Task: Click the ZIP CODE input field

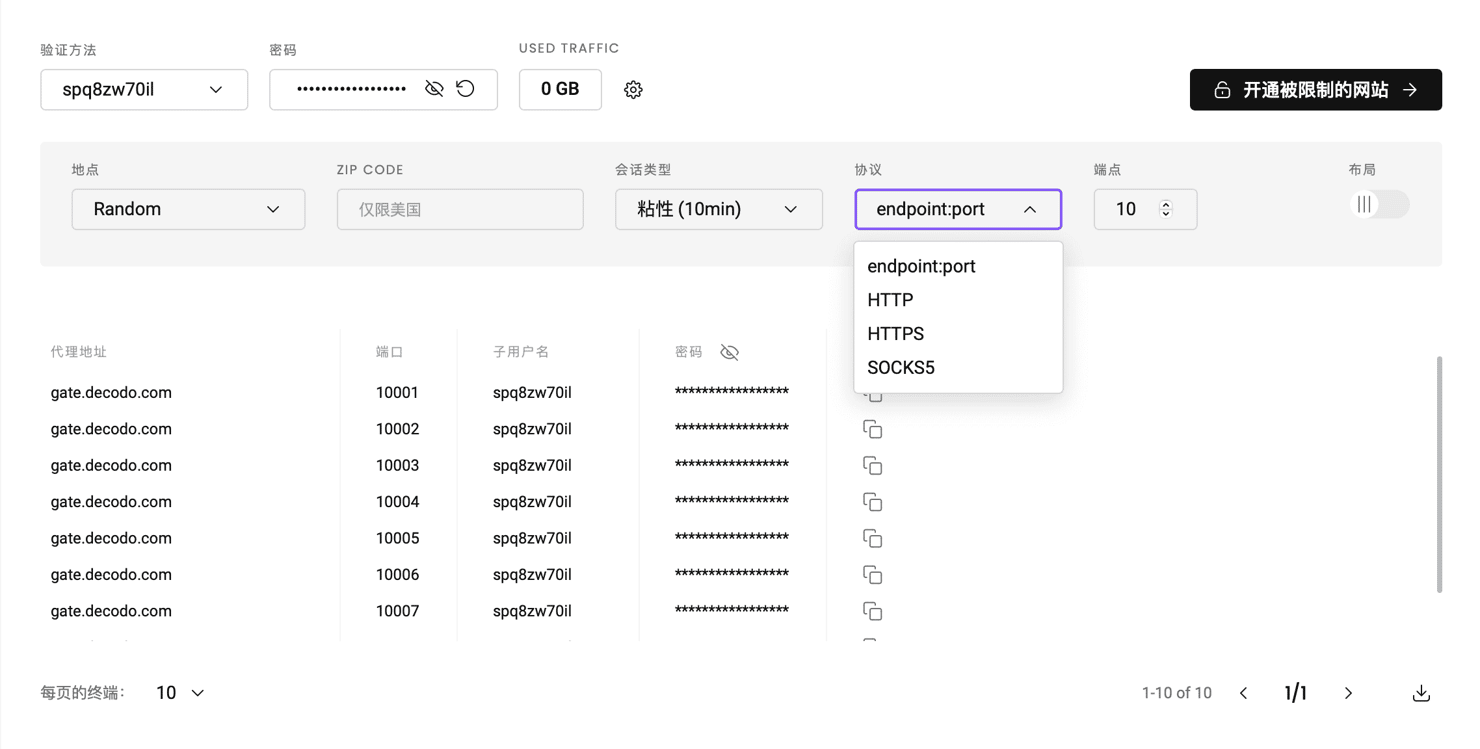Action: click(x=460, y=209)
